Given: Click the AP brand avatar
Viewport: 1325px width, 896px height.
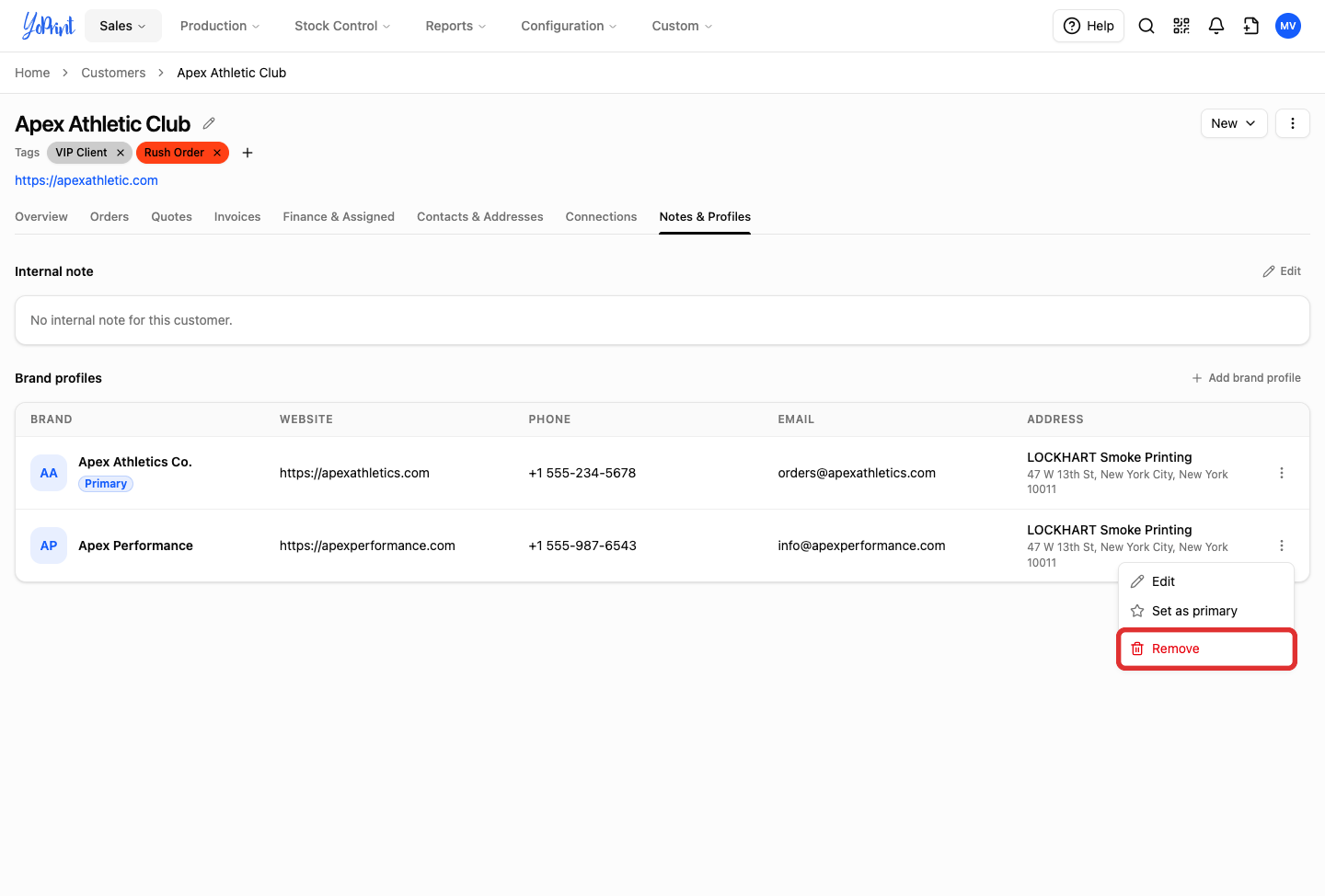Looking at the screenshot, I should [49, 546].
